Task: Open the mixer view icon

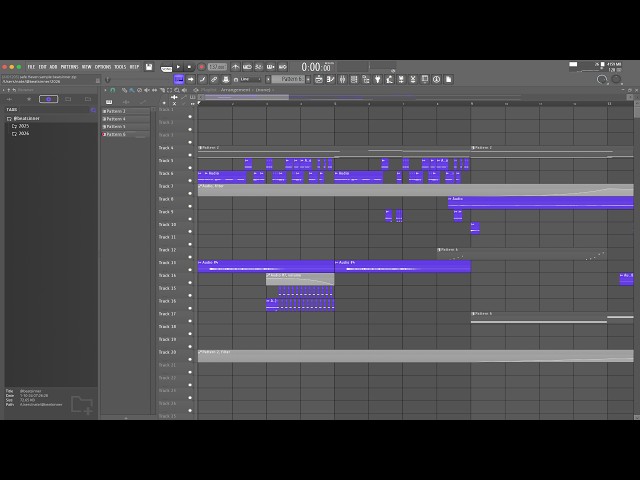Action: [x=354, y=79]
